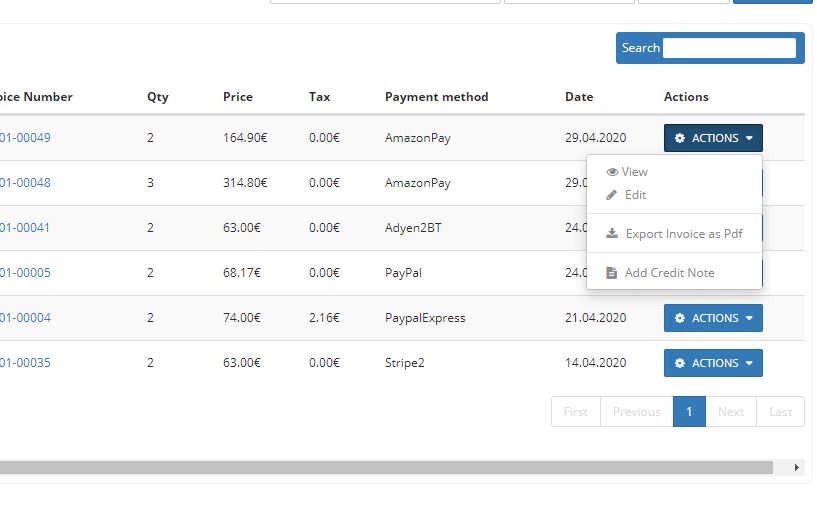Sort by Date column header
This screenshot has width=817, height=526.
(579, 97)
